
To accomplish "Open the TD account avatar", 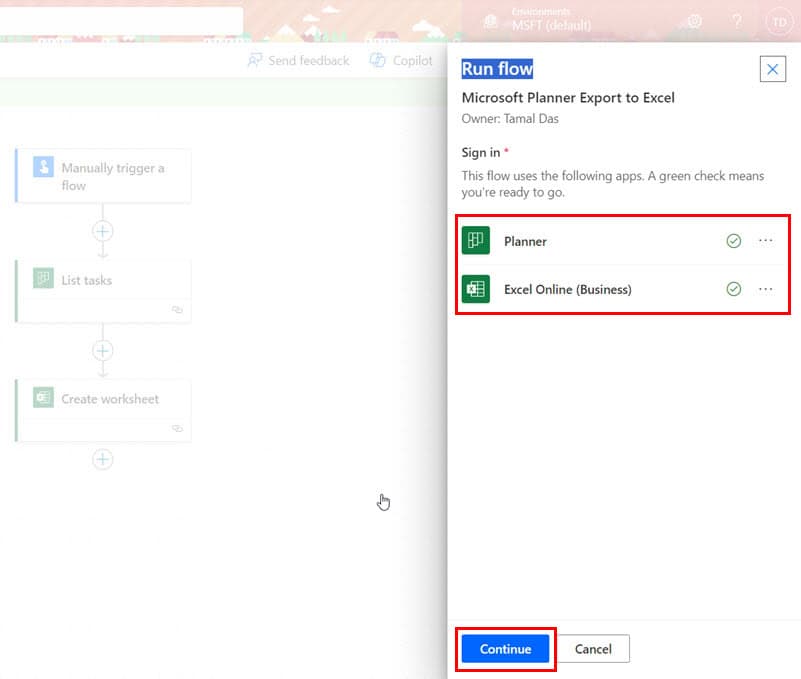I will pyautogui.click(x=779, y=22).
